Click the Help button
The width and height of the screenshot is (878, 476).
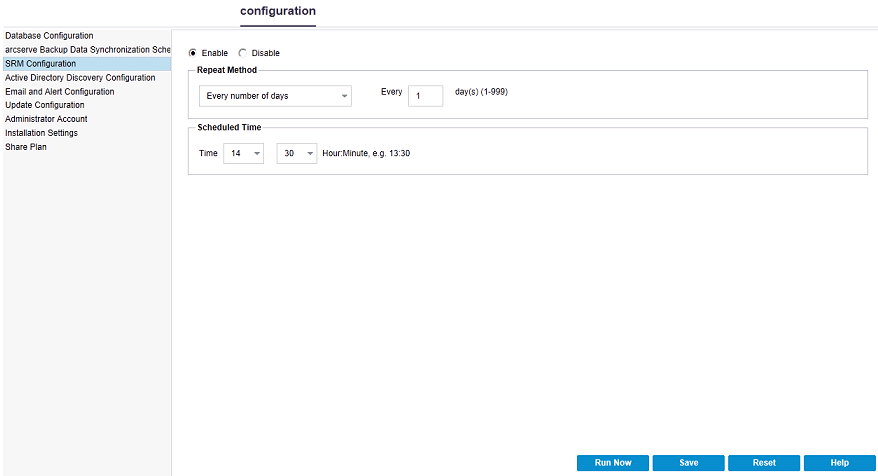click(839, 463)
